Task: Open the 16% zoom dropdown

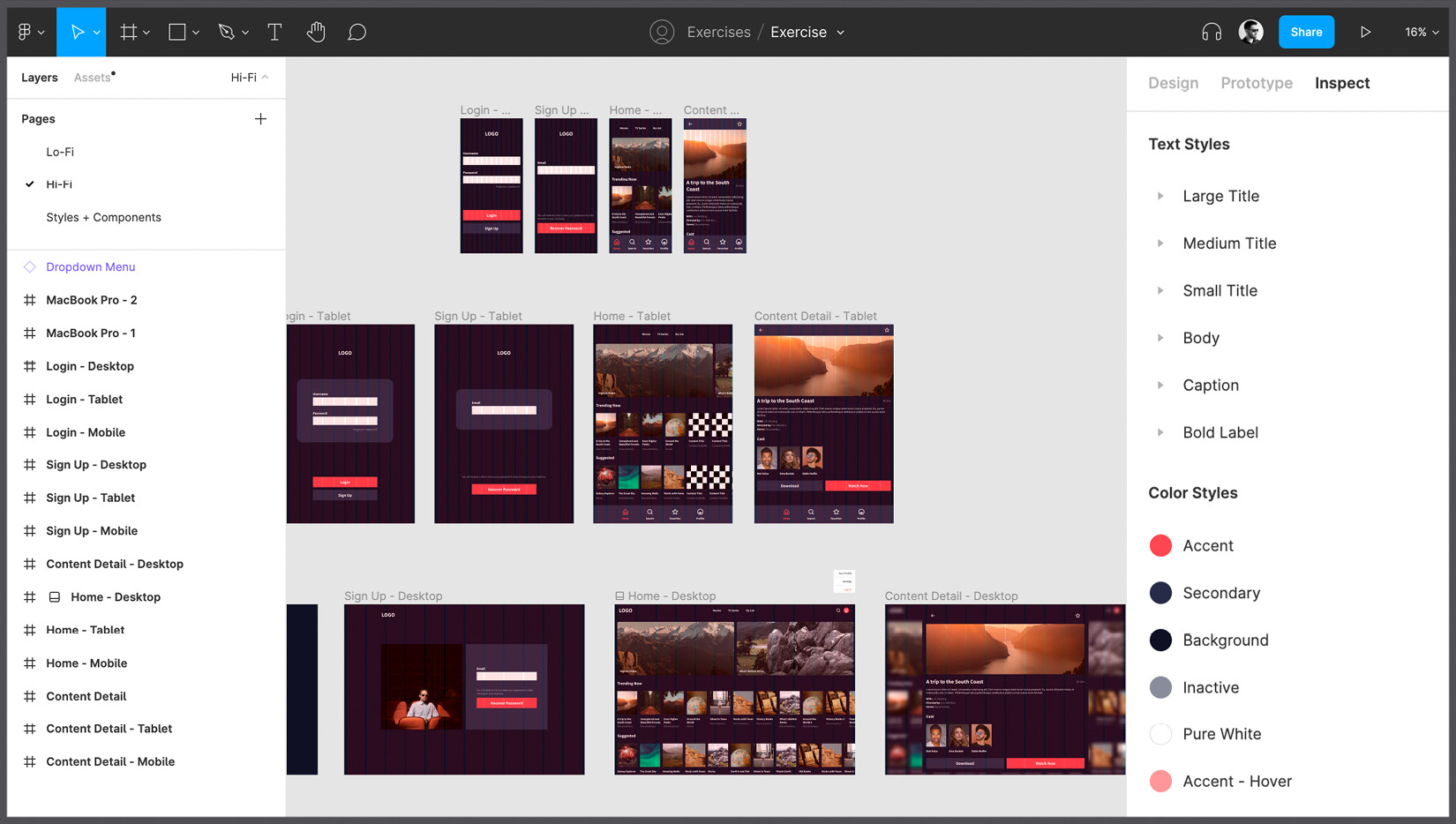Action: [1422, 32]
